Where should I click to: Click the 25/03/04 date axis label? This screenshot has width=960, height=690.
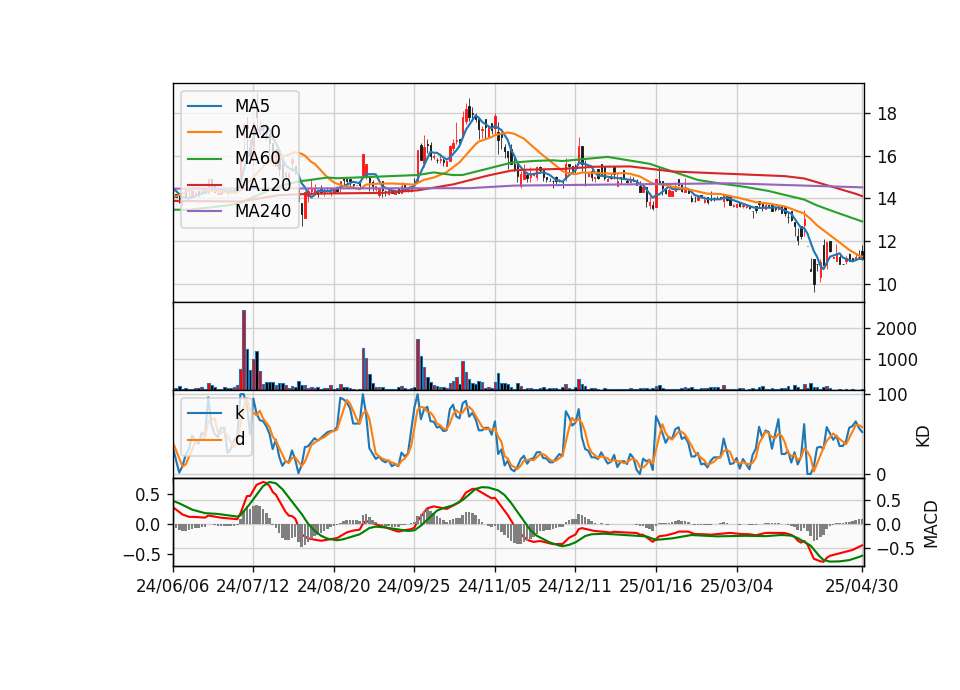tap(737, 586)
